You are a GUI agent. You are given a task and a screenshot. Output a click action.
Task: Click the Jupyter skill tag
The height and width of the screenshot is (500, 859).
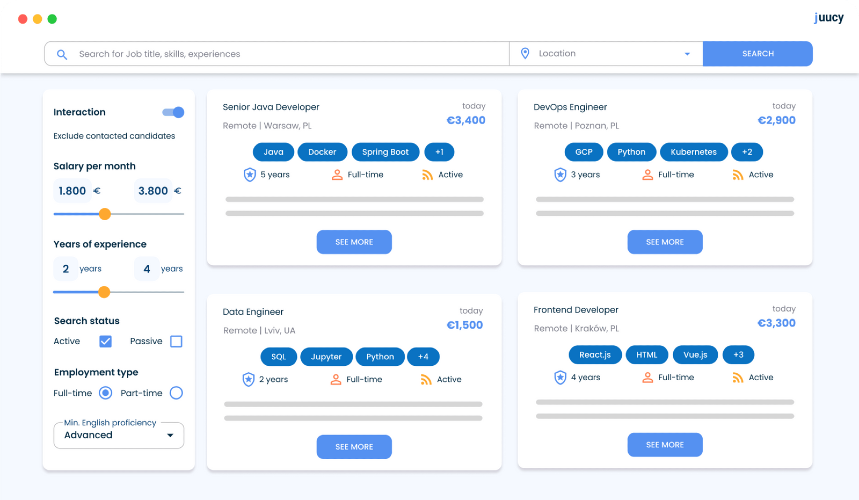(326, 357)
